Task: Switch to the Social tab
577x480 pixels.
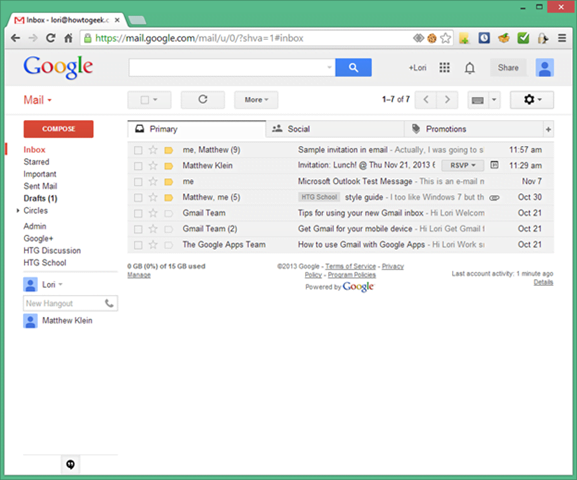Action: pos(335,129)
